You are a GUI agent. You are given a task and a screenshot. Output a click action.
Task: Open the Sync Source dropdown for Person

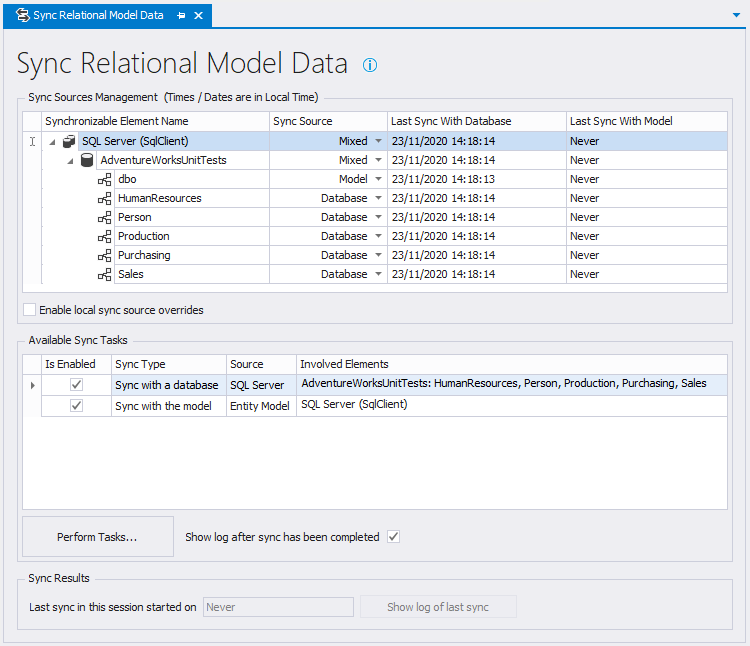(378, 218)
